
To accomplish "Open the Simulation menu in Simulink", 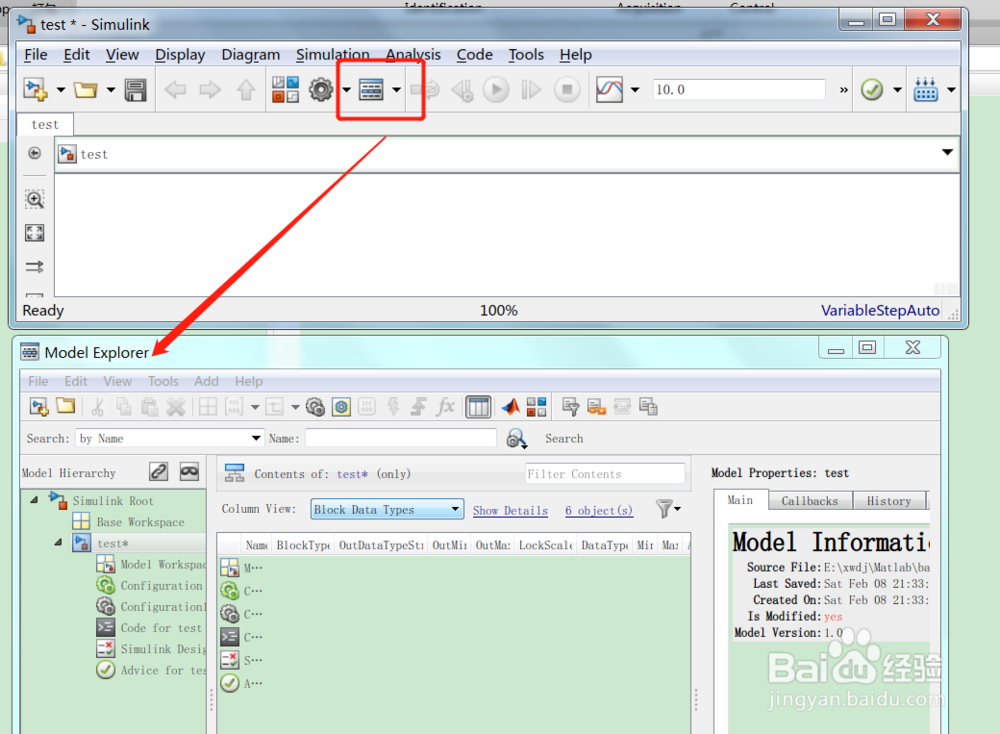I will [x=332, y=55].
